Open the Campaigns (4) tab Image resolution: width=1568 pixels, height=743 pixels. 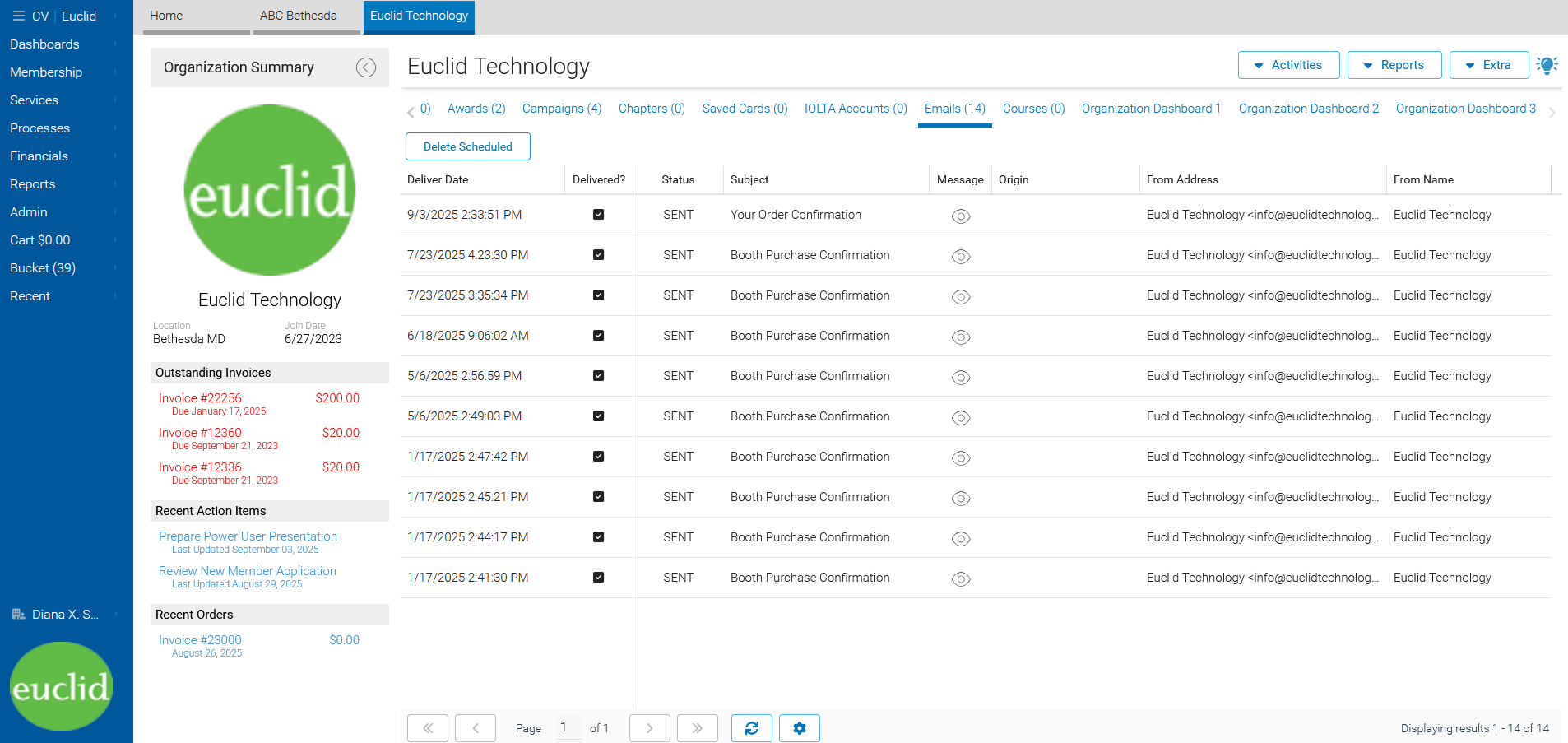[562, 109]
